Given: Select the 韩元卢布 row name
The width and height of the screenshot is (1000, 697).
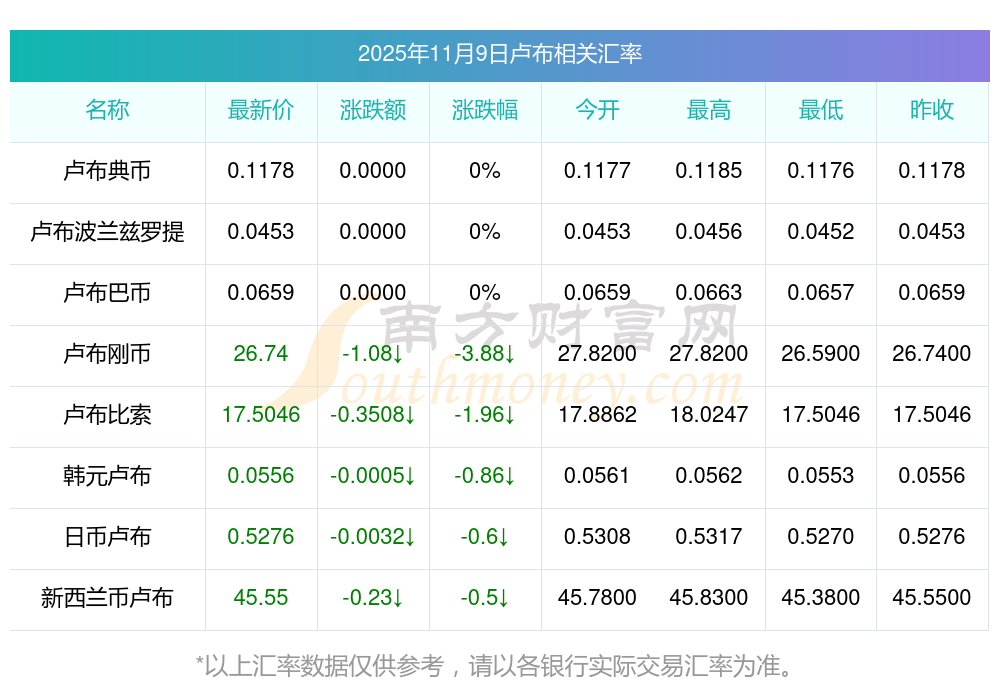Looking at the screenshot, I should coord(107,476).
